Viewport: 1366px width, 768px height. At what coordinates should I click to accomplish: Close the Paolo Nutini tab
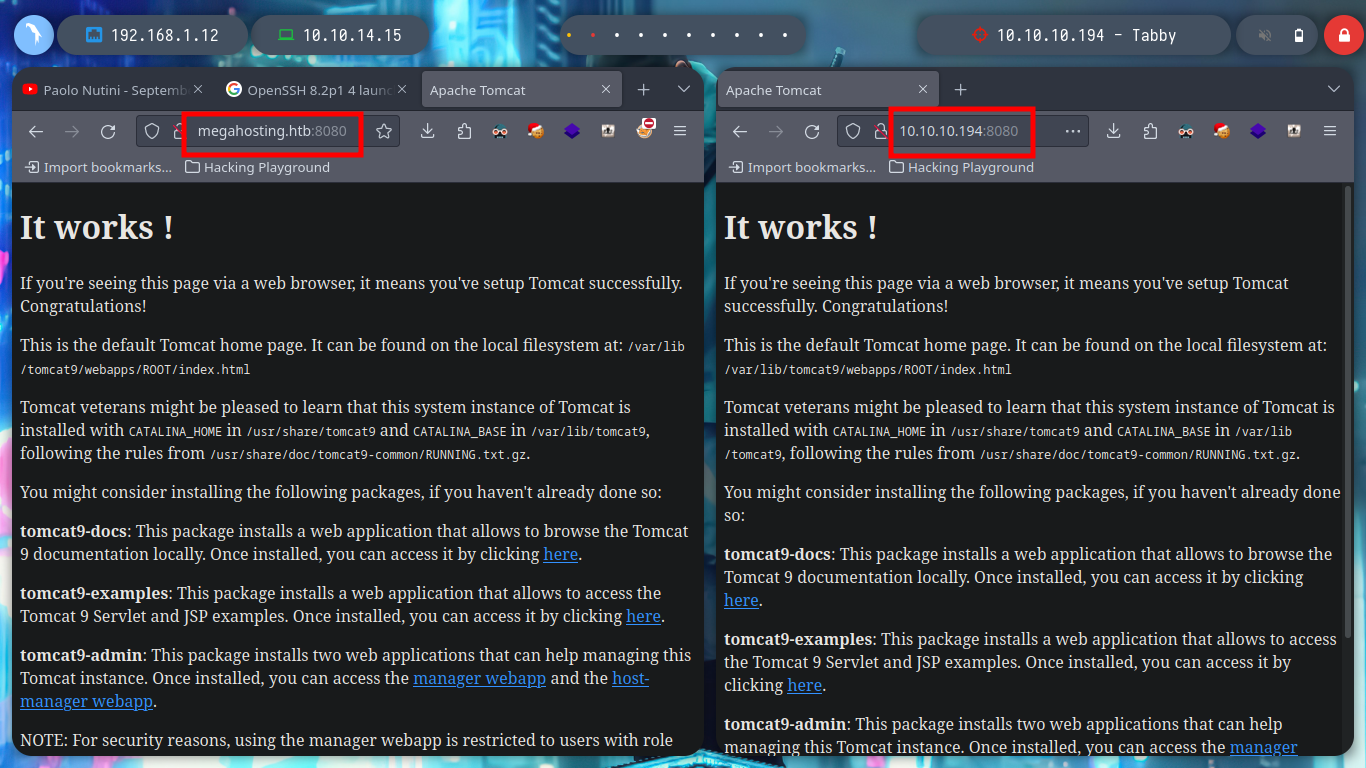click(x=197, y=90)
